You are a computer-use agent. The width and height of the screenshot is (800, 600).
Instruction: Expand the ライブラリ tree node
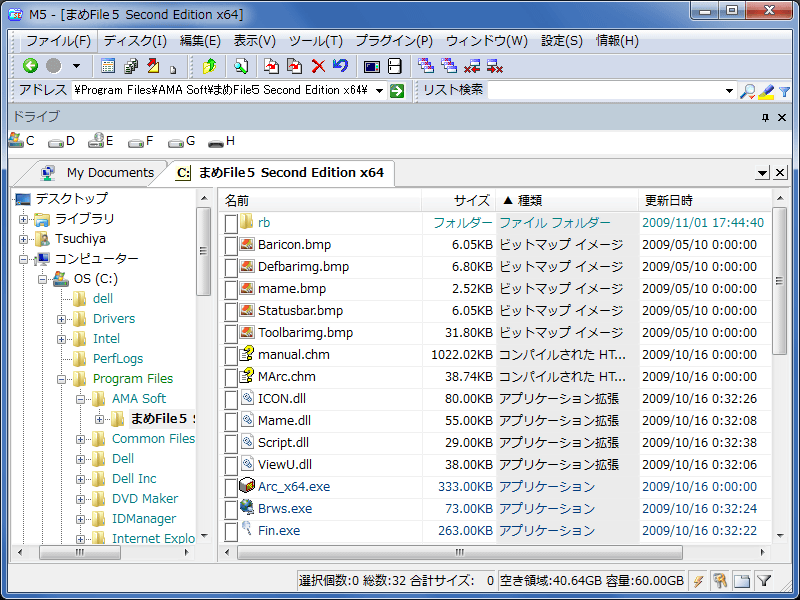(x=23, y=219)
